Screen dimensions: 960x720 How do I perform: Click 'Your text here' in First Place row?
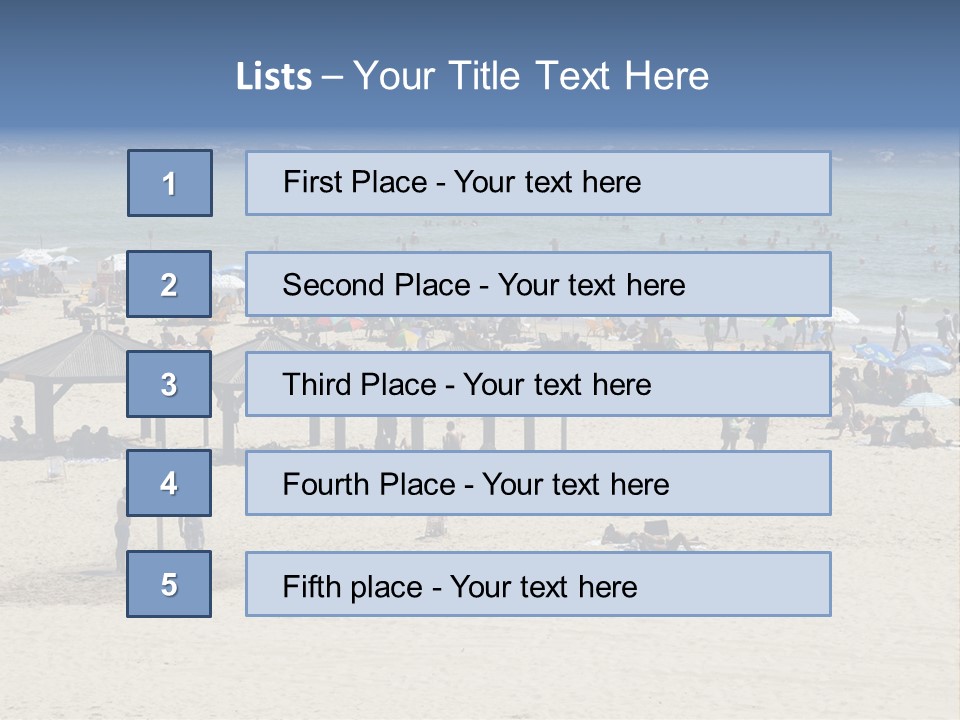547,182
